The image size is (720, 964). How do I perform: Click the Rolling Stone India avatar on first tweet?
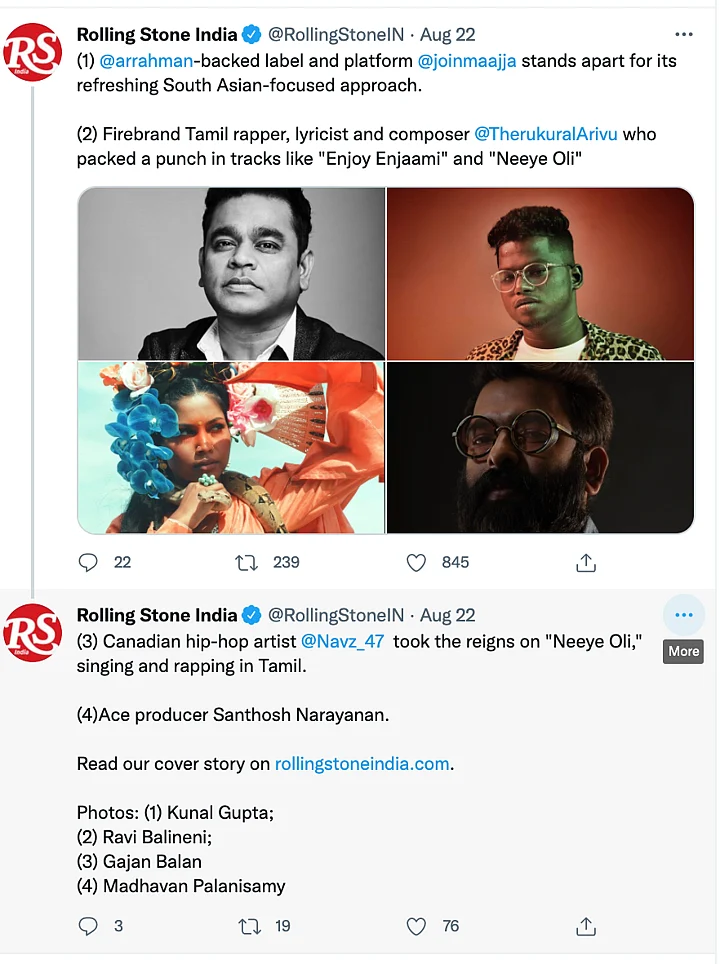[33, 52]
